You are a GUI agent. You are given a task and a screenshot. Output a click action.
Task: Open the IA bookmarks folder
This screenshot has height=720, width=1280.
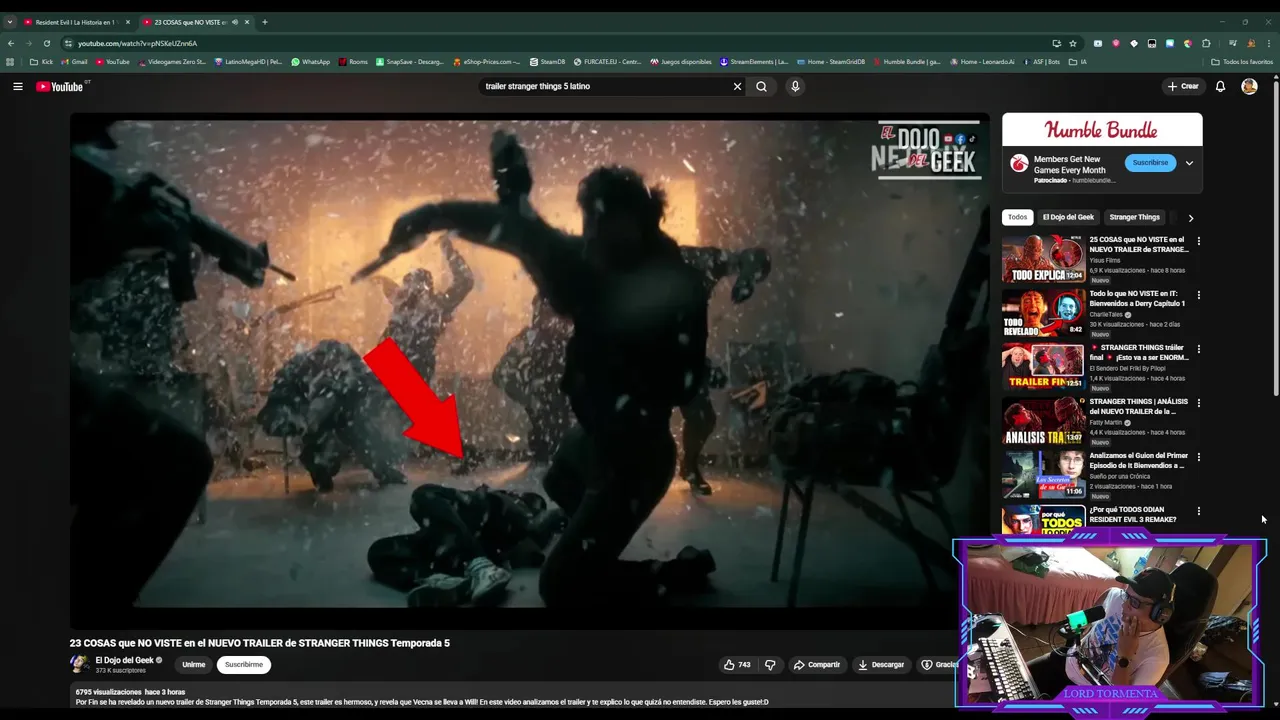[1077, 62]
